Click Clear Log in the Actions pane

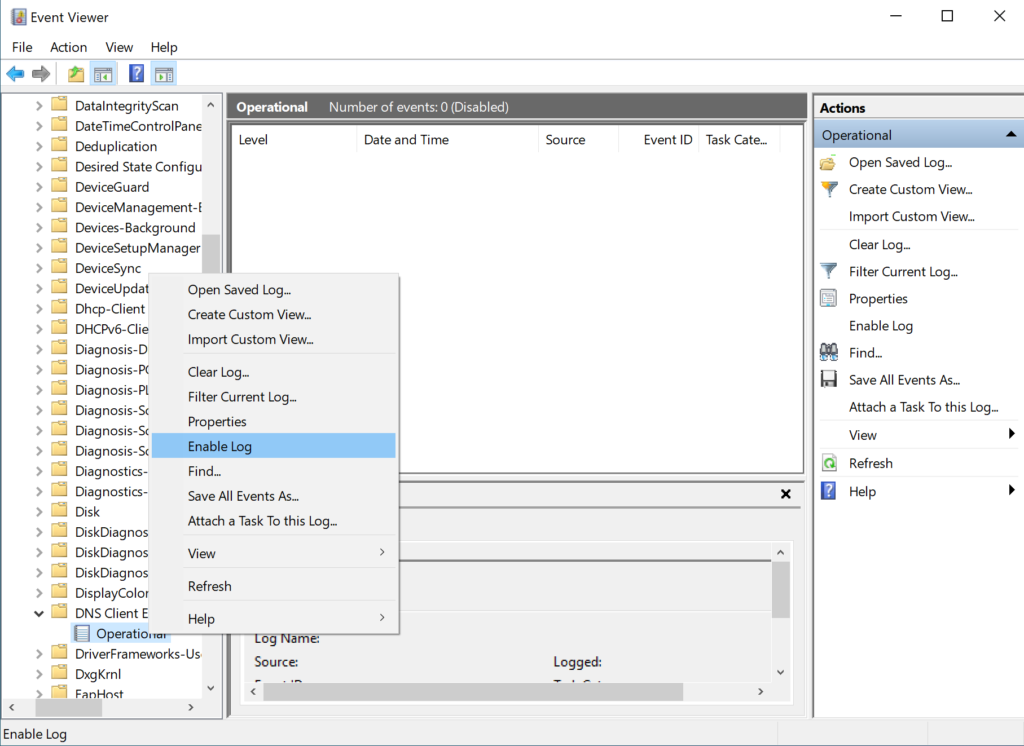click(879, 244)
